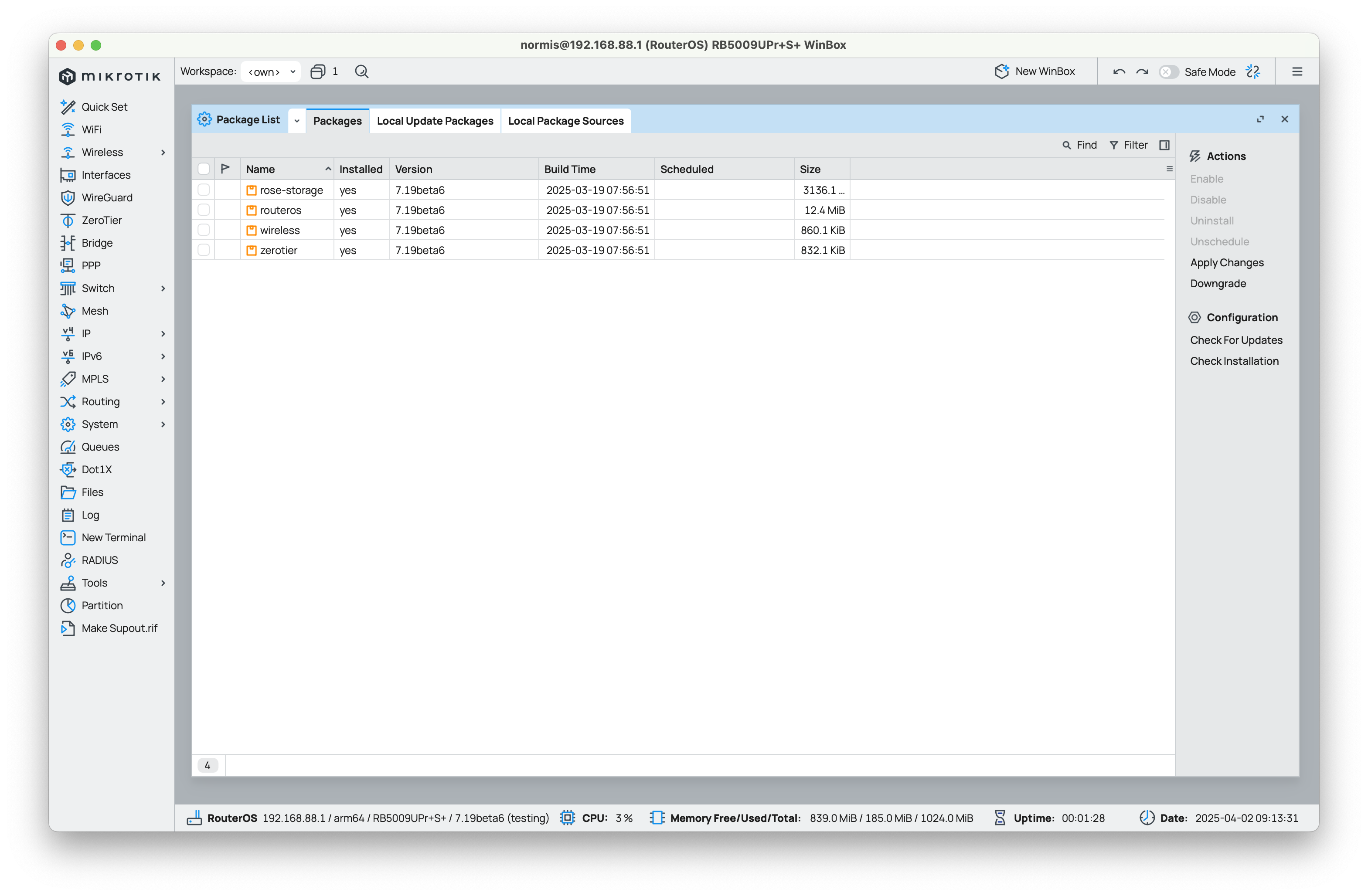Open the ZeroTier panel
Screen dimensions: 1368x896
(102, 220)
